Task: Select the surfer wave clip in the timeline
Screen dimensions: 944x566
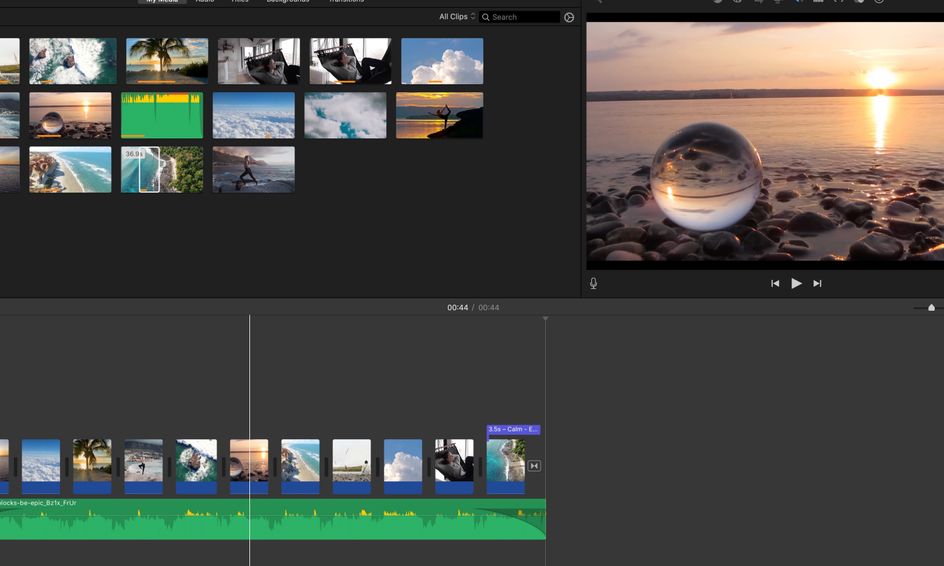Action: point(196,467)
